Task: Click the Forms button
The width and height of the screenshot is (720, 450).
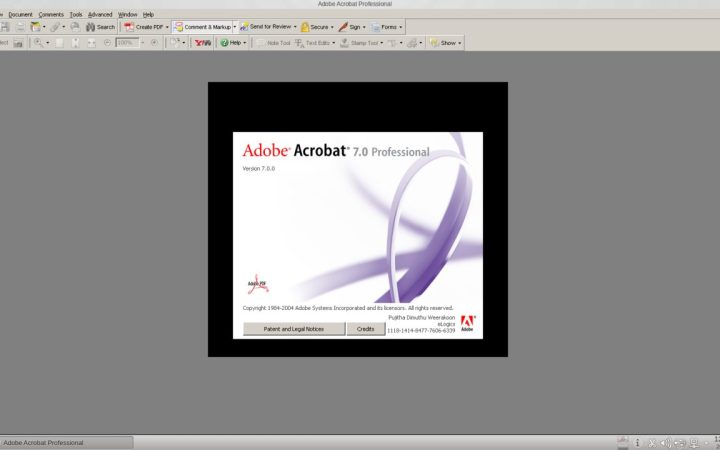Action: click(x=384, y=27)
